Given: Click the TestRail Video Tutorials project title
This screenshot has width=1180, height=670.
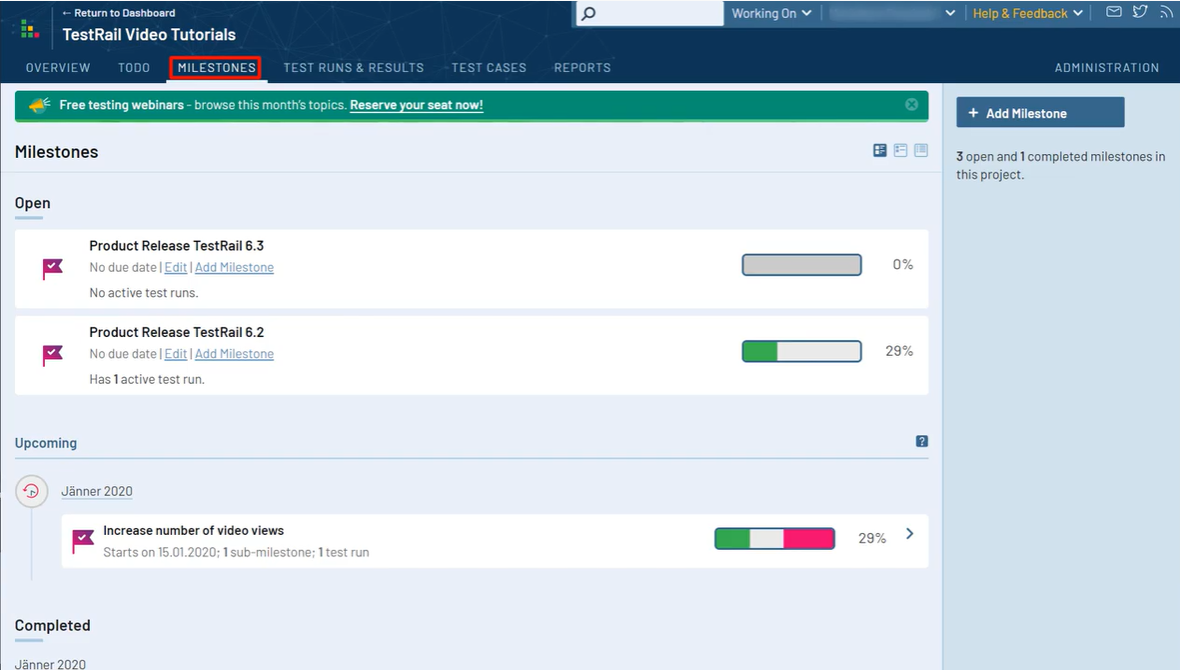Looking at the screenshot, I should click(x=149, y=35).
